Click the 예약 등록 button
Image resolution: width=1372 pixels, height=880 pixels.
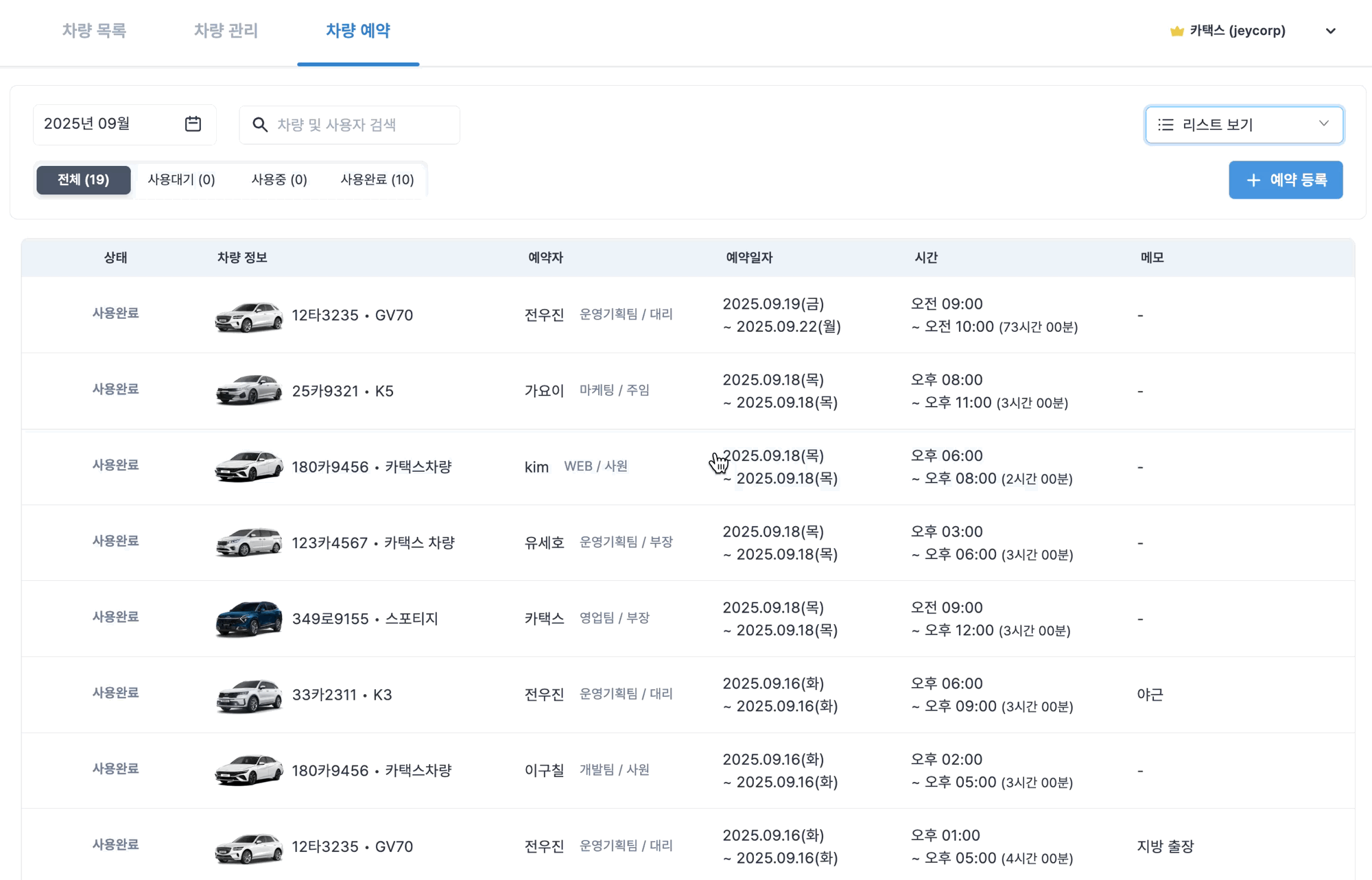pos(1286,180)
